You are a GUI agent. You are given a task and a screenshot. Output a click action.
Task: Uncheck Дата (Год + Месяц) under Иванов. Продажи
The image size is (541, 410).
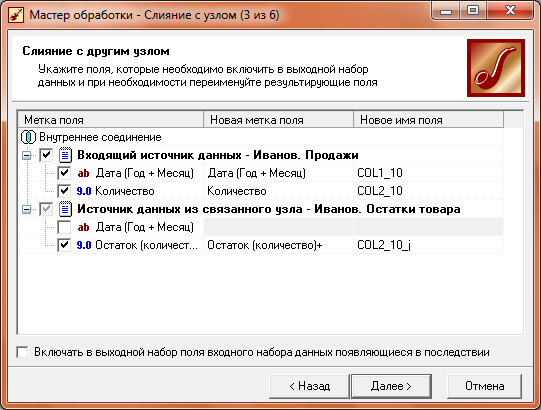click(64, 173)
